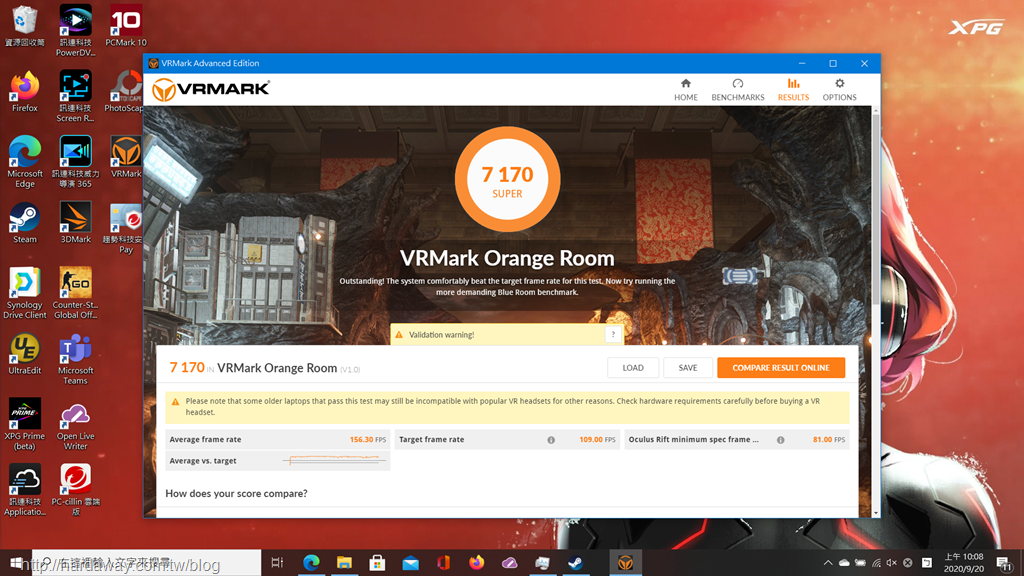Click the SAVE button
The height and width of the screenshot is (576, 1024).
point(687,368)
